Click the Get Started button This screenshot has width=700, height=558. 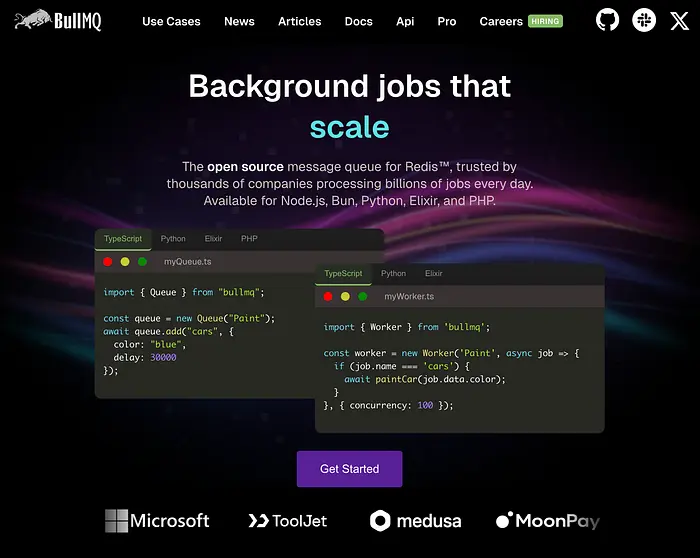pyautogui.click(x=350, y=469)
